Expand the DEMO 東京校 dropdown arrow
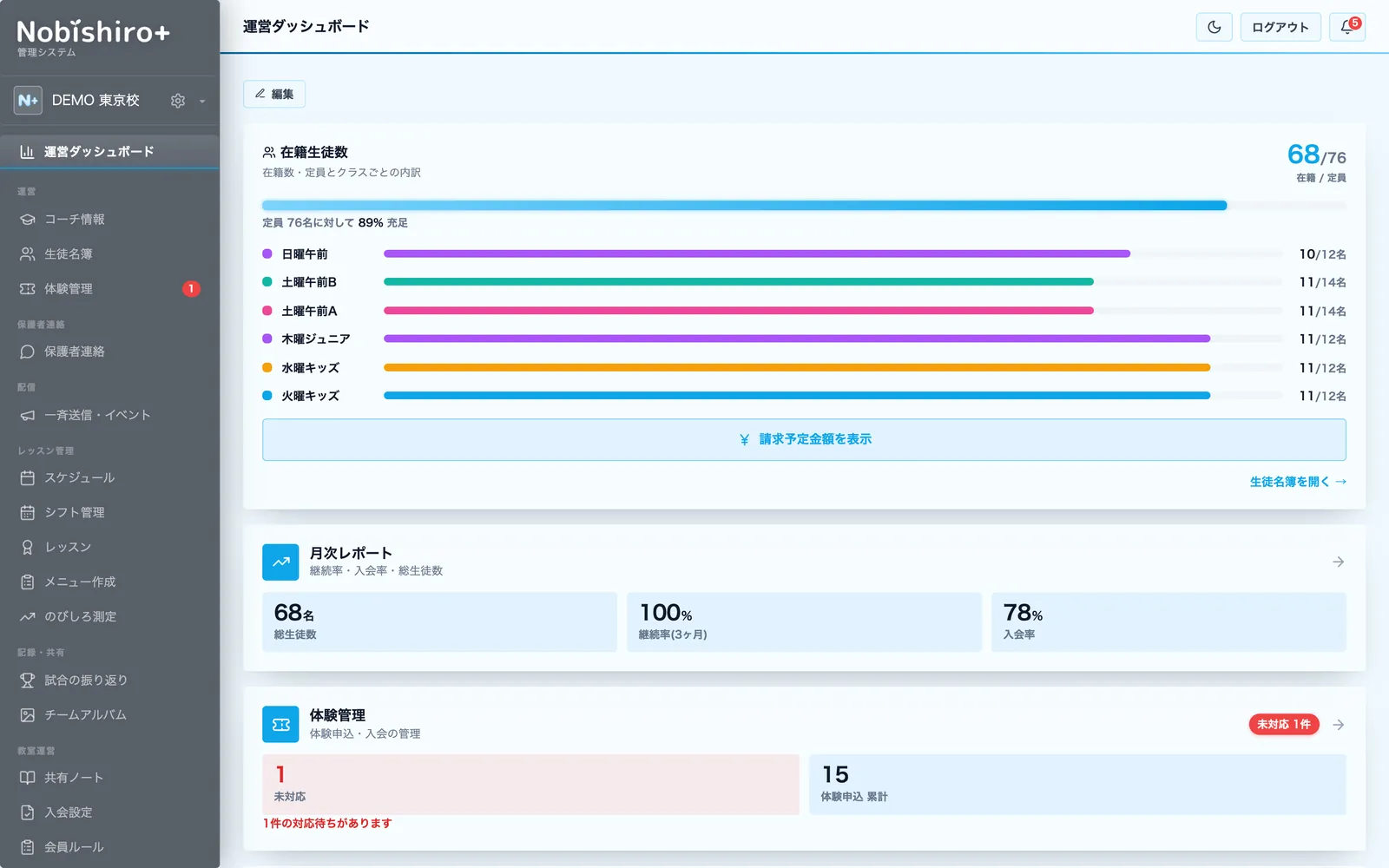This screenshot has width=1389, height=868. click(202, 101)
